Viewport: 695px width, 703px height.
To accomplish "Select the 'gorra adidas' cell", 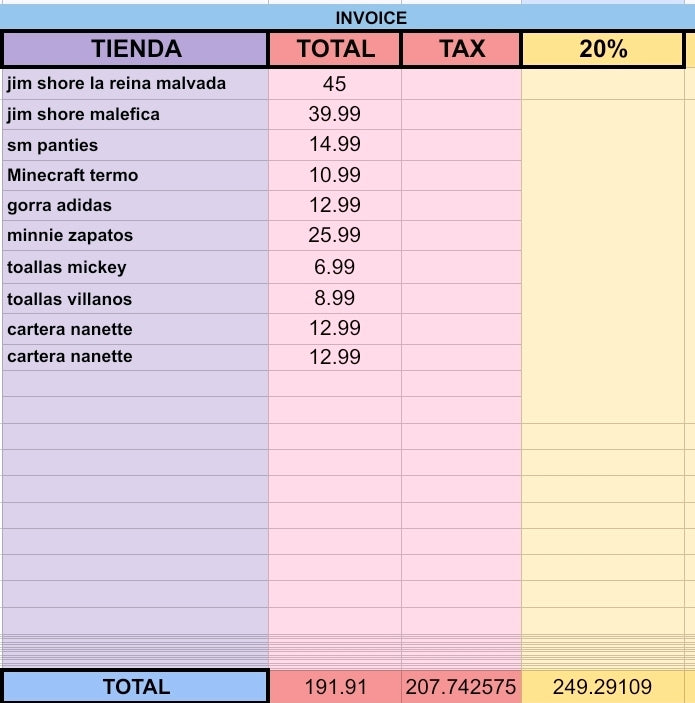I will 136,205.
